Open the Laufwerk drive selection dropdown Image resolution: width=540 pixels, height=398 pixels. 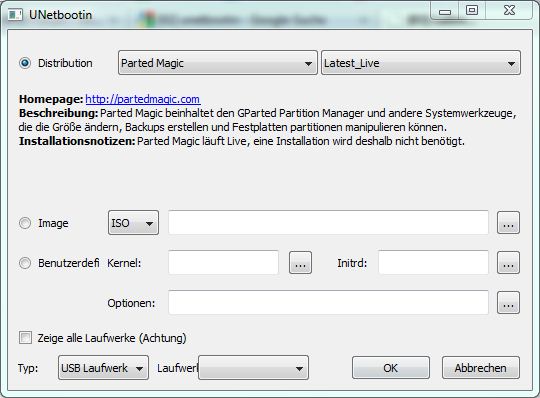pos(253,368)
